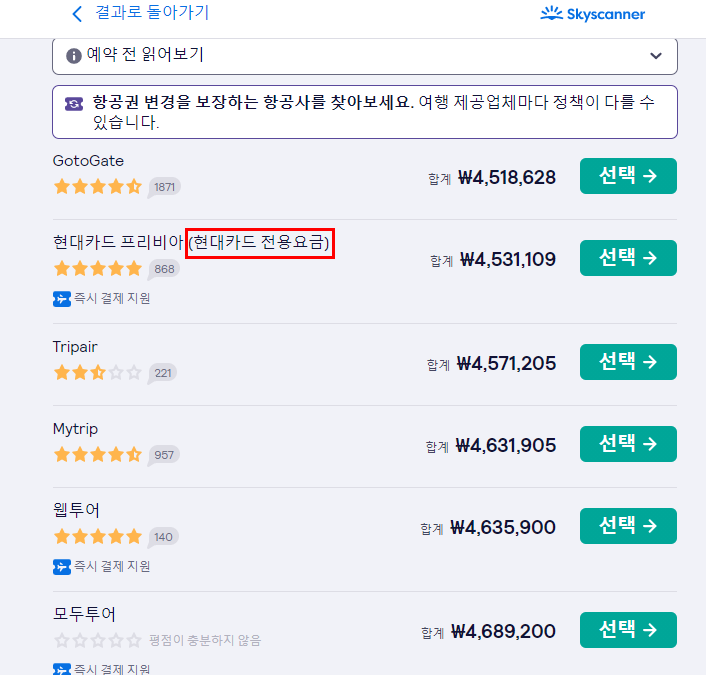Choose the Mytrip ₩4,631,905 선택 button
706x675 pixels.
tap(628, 444)
